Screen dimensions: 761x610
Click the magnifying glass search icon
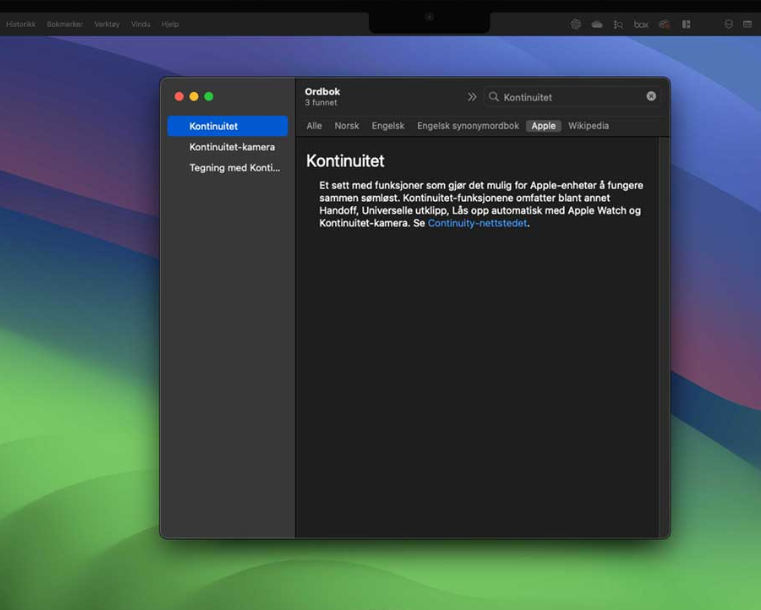[494, 97]
